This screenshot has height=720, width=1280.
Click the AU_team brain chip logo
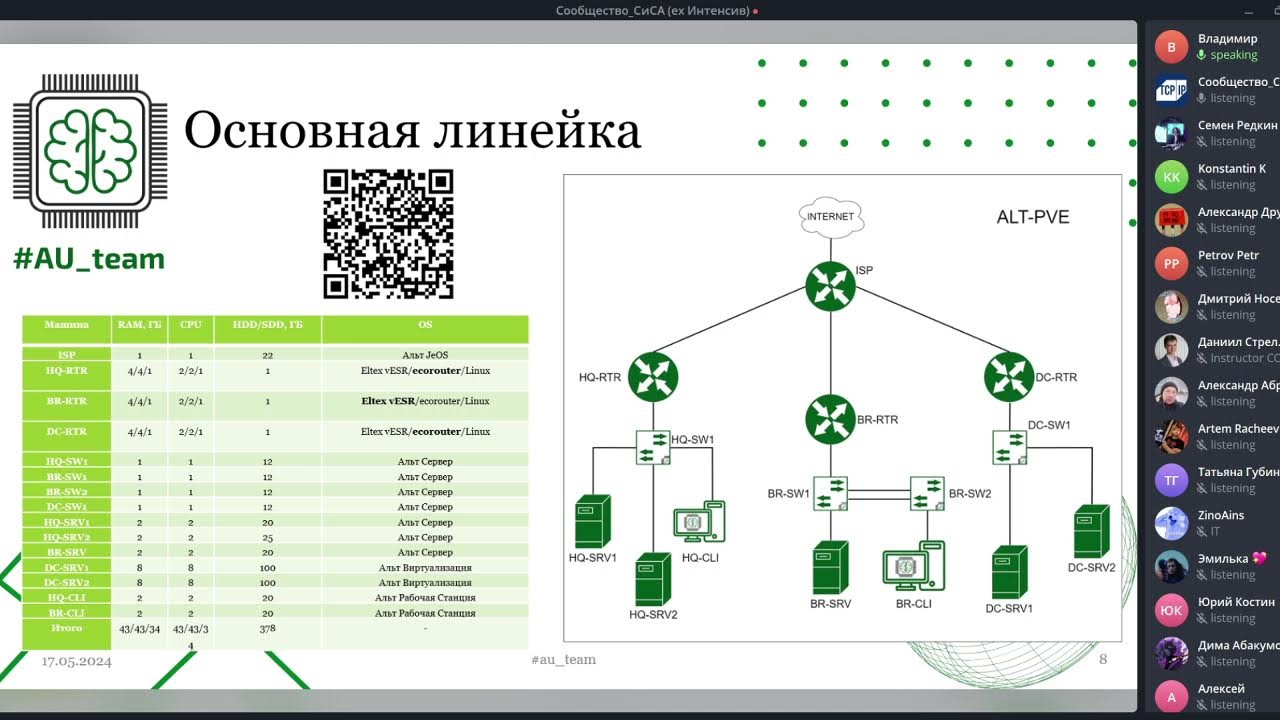pyautogui.click(x=89, y=149)
